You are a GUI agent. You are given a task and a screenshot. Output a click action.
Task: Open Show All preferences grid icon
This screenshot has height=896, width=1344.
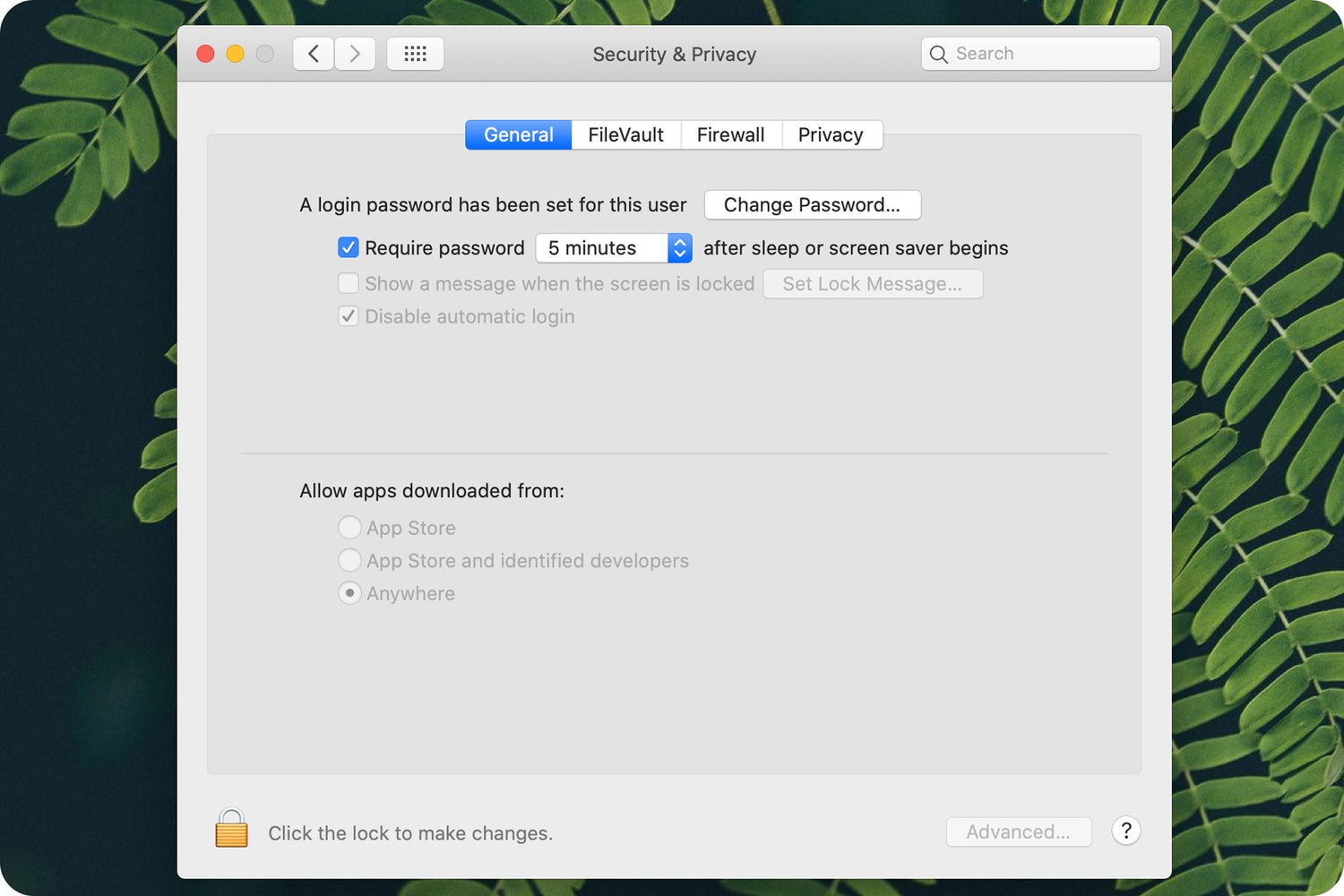pyautogui.click(x=415, y=53)
